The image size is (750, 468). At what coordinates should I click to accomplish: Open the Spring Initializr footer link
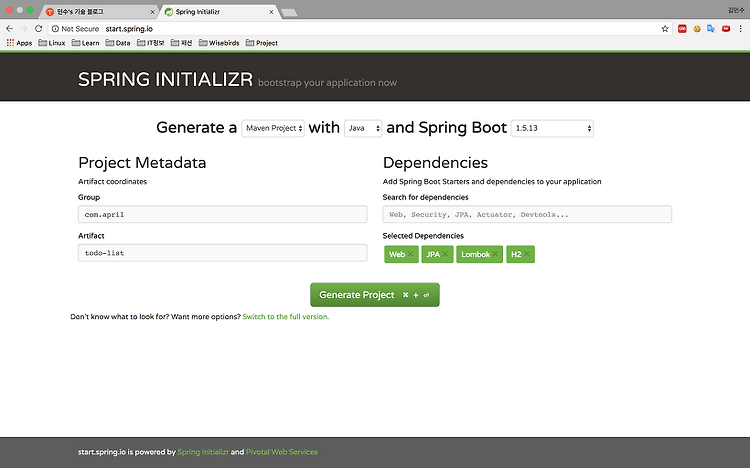[x=203, y=452]
